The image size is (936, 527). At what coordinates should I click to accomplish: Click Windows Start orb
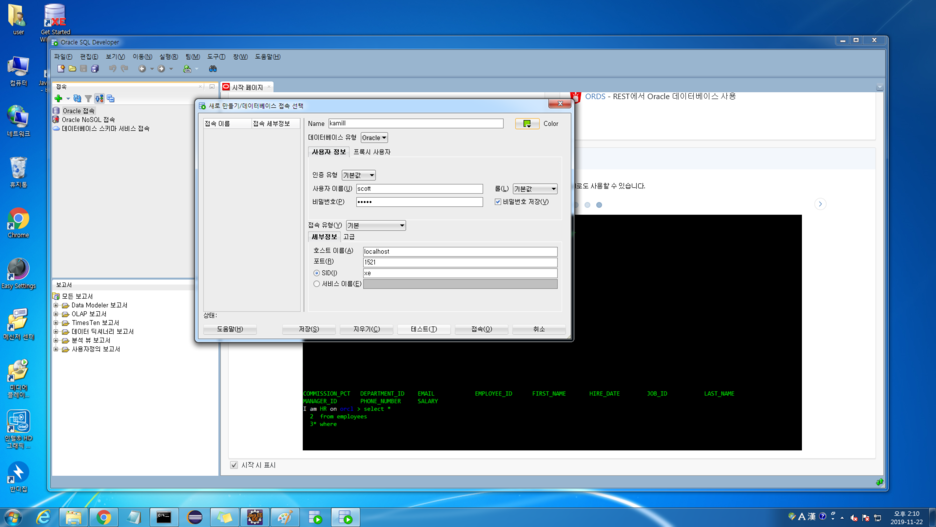click(x=13, y=517)
